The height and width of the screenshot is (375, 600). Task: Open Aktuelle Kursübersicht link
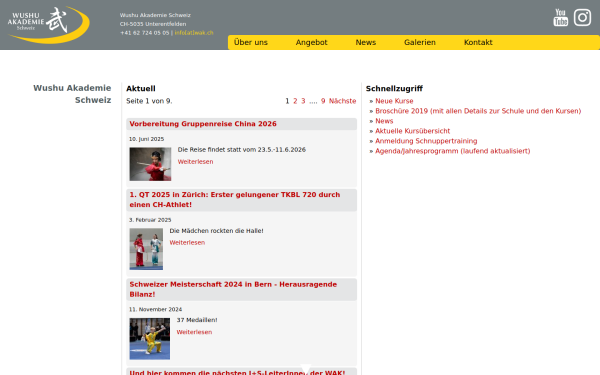coord(412,131)
